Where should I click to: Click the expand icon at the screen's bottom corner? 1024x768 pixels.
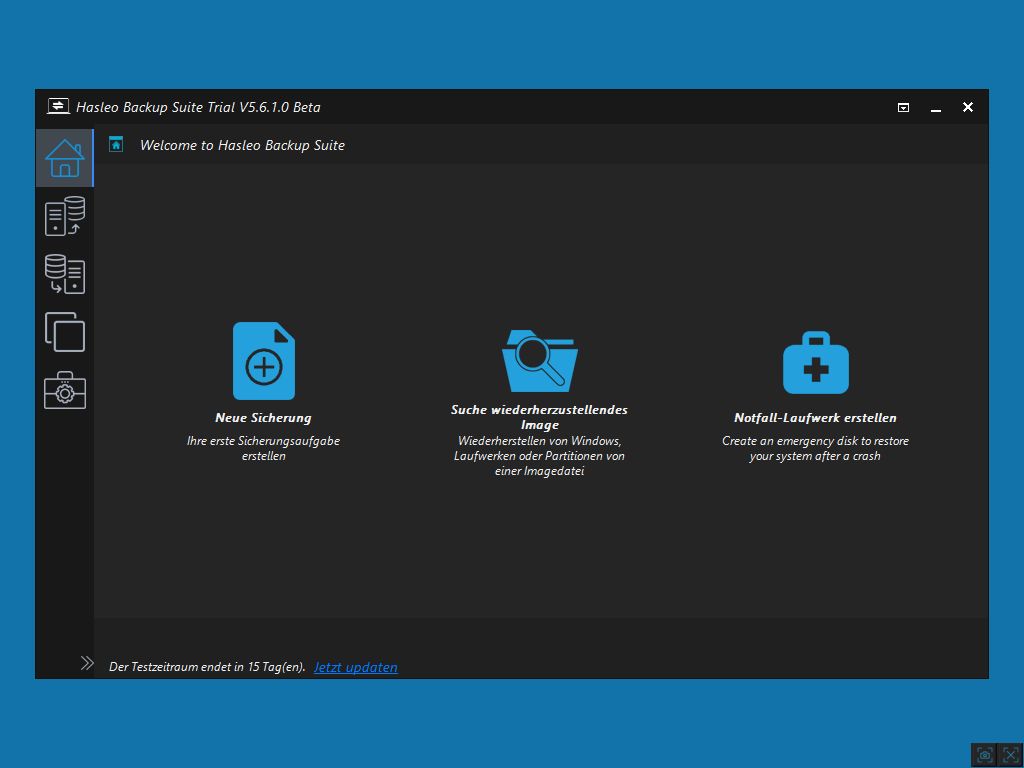point(1010,755)
